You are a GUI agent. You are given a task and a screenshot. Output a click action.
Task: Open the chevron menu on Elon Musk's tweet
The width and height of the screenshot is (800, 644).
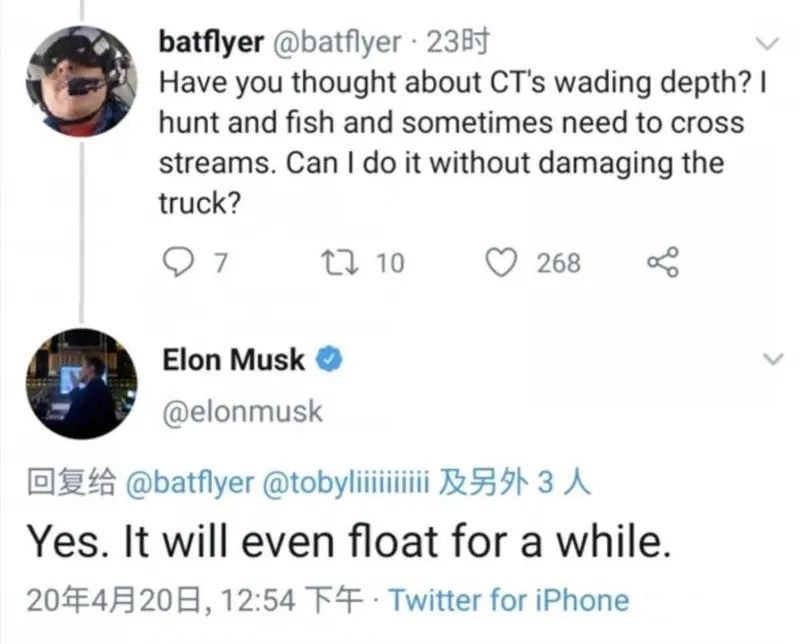point(768,359)
